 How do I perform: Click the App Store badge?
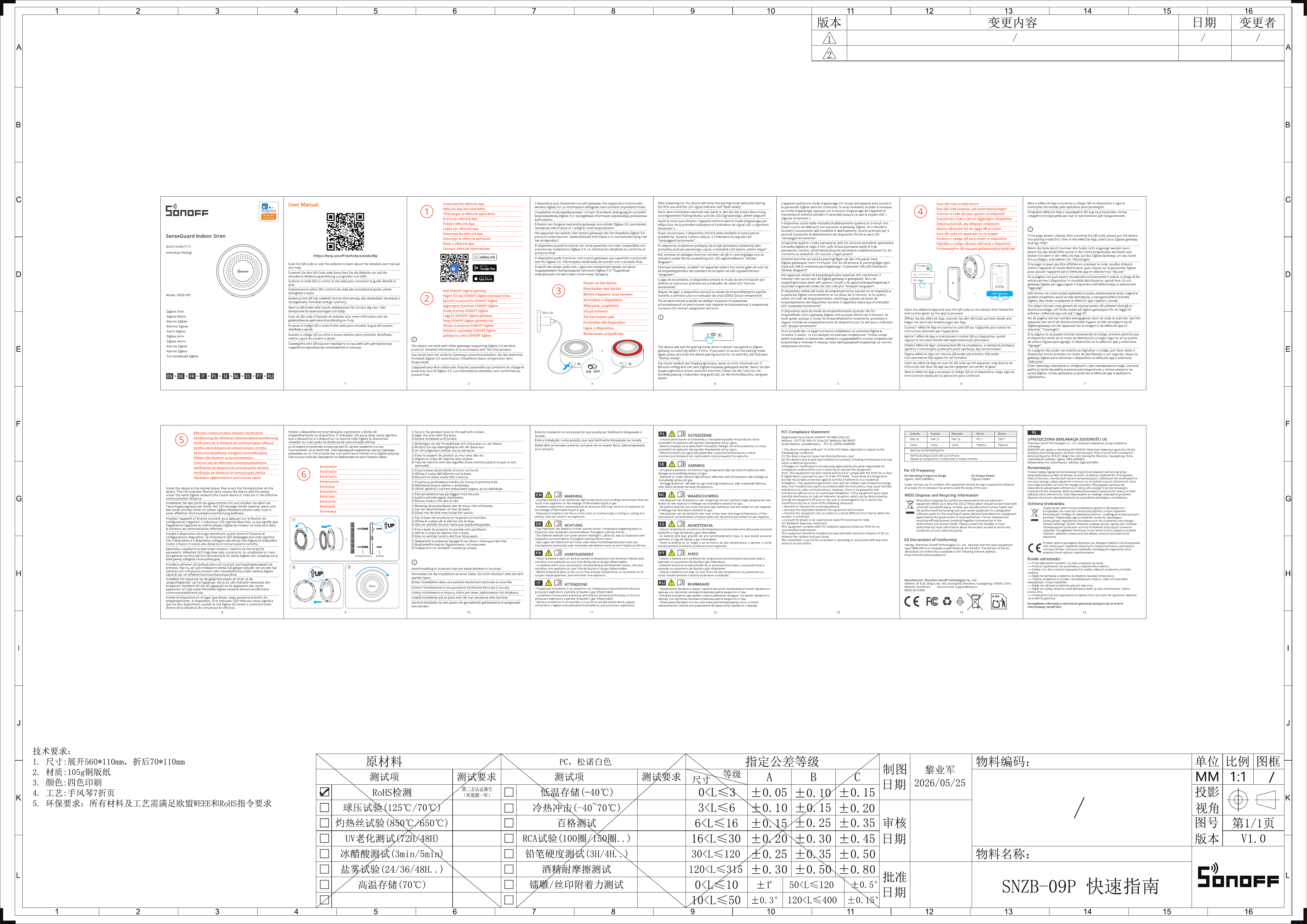pyautogui.click(x=483, y=279)
